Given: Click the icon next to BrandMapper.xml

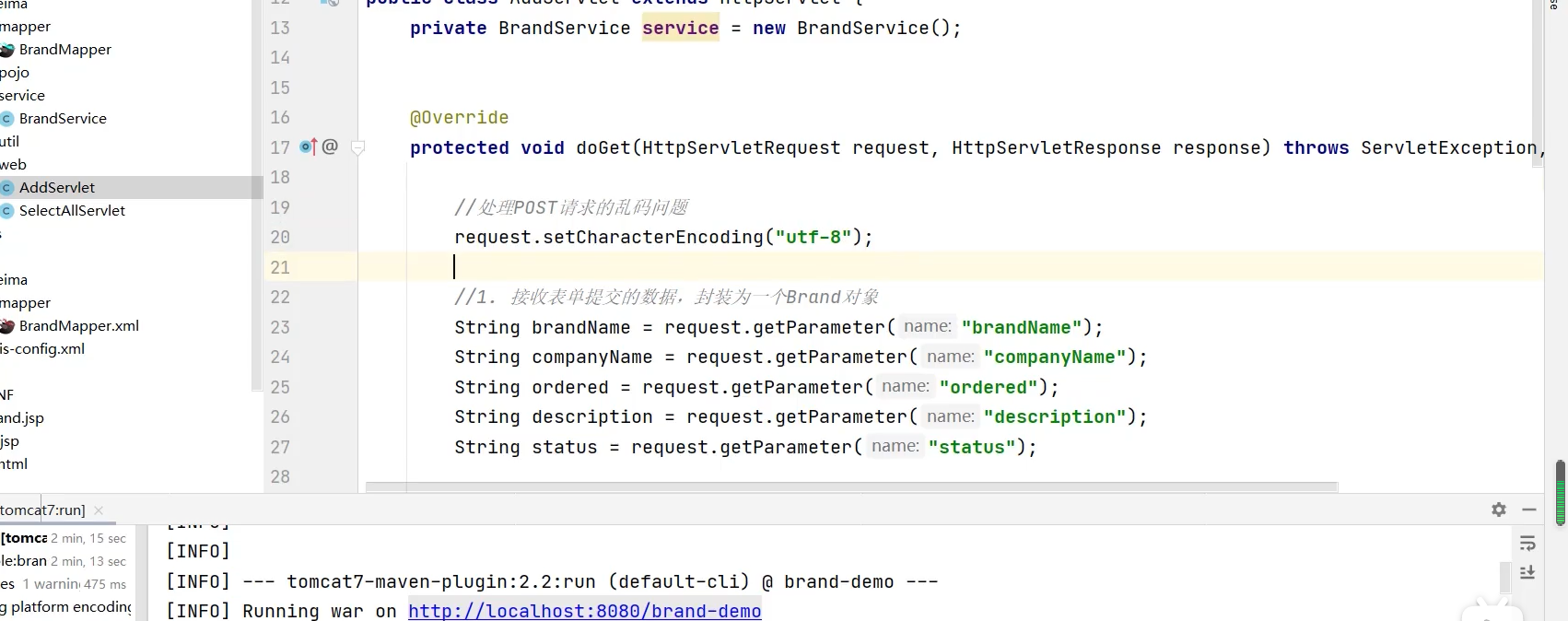Looking at the screenshot, I should click(7, 326).
